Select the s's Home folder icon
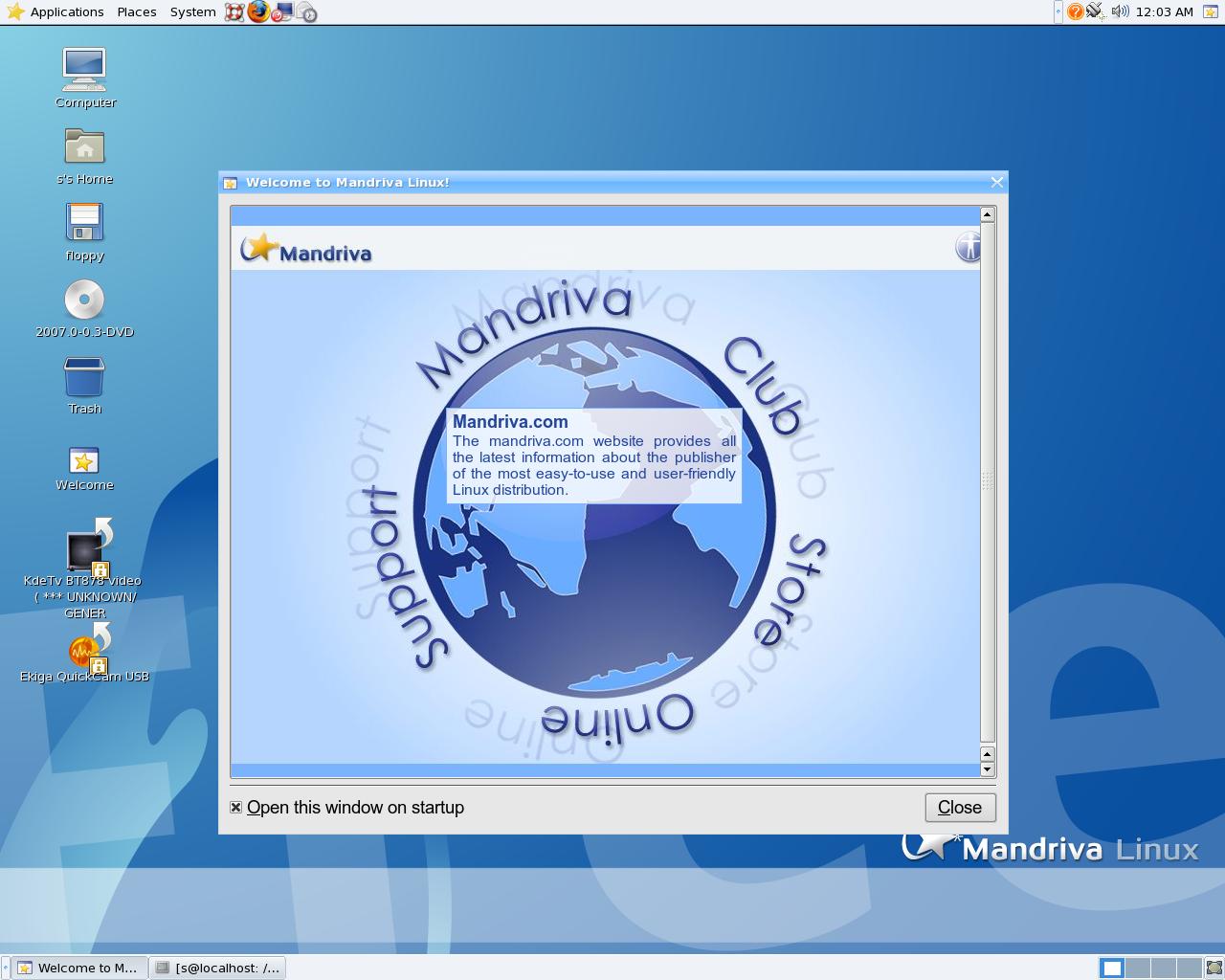1225x980 pixels. click(84, 156)
